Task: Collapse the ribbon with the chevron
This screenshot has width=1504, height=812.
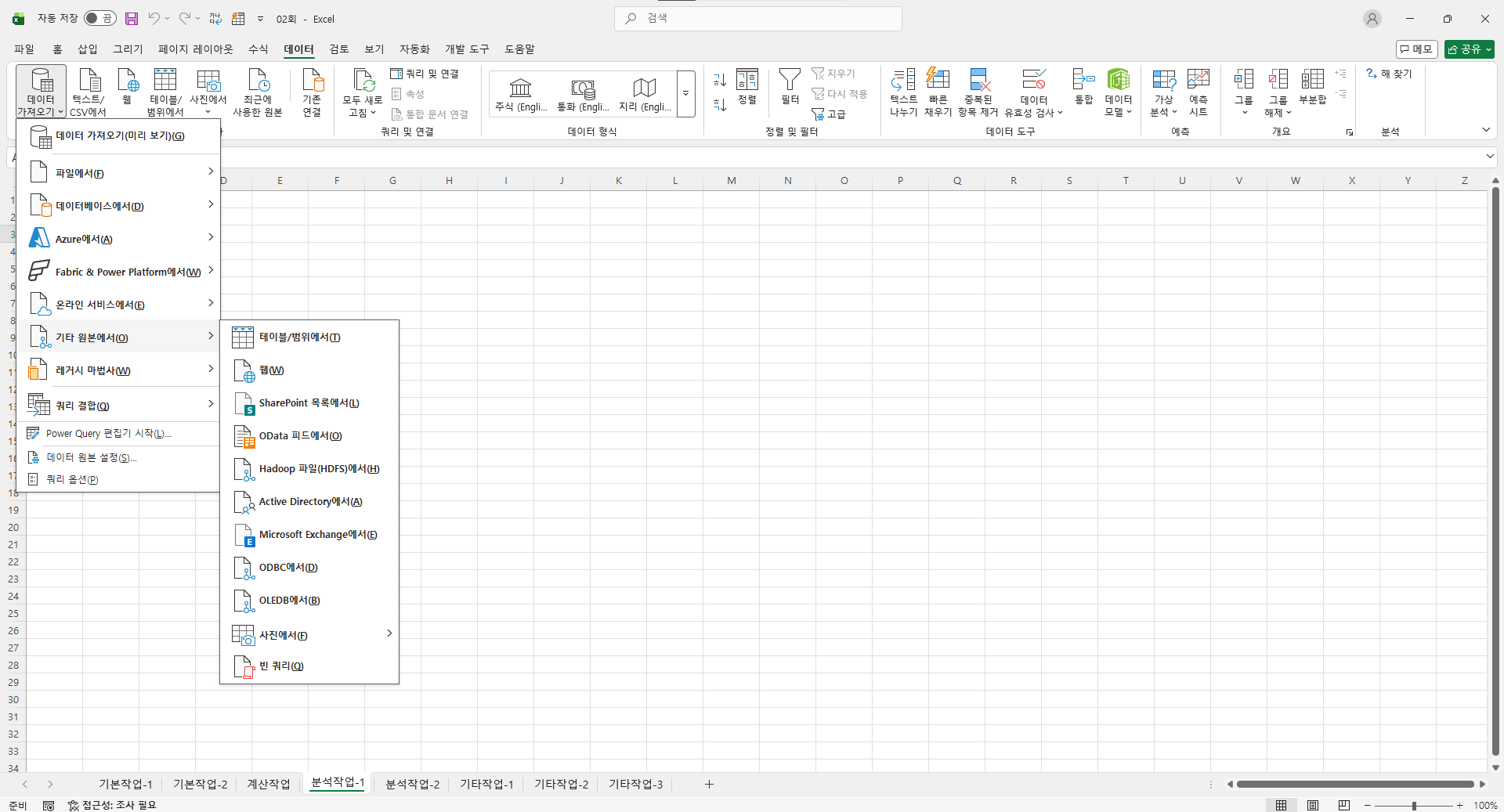Action: [1486, 130]
